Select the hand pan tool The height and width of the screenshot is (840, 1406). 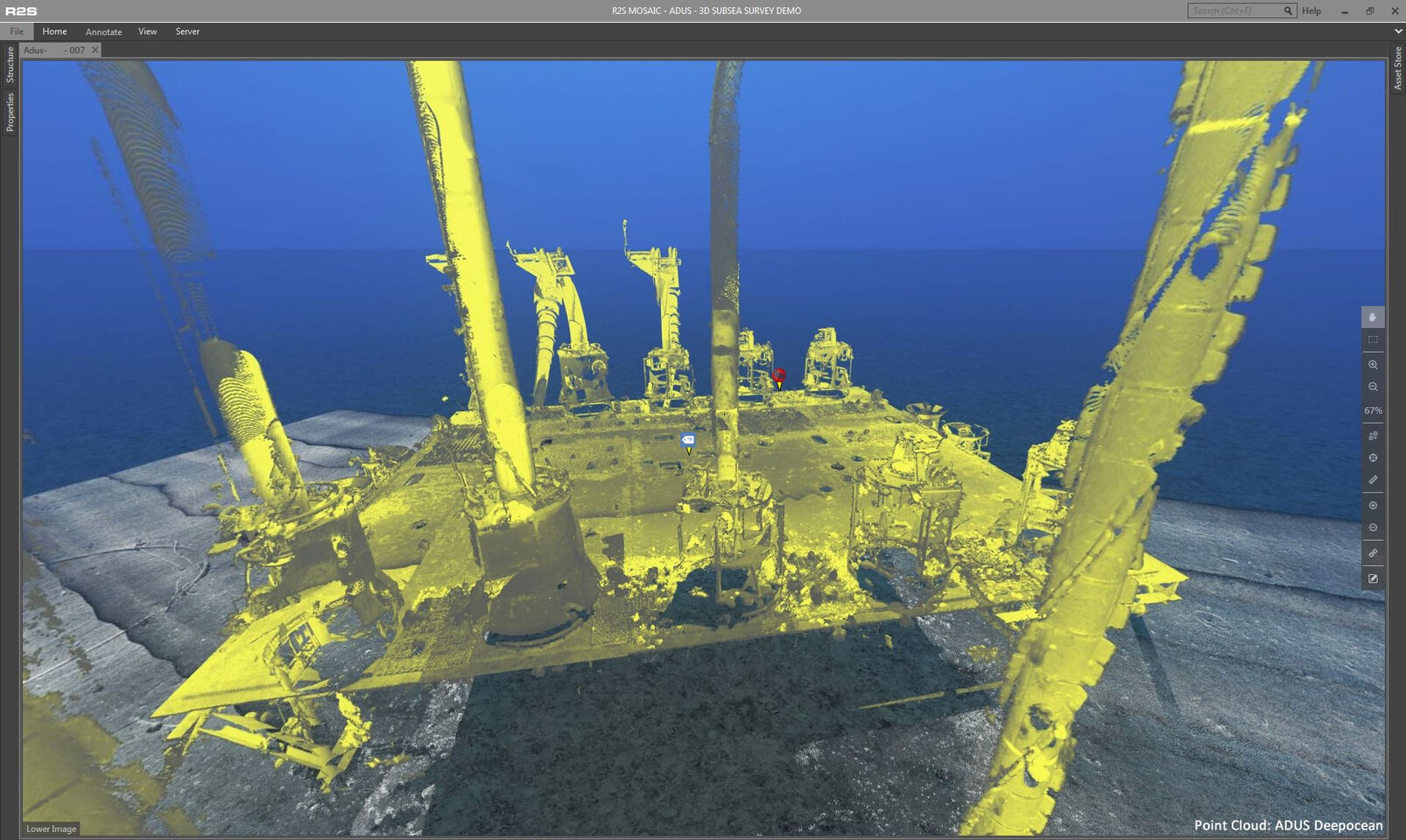[1372, 318]
